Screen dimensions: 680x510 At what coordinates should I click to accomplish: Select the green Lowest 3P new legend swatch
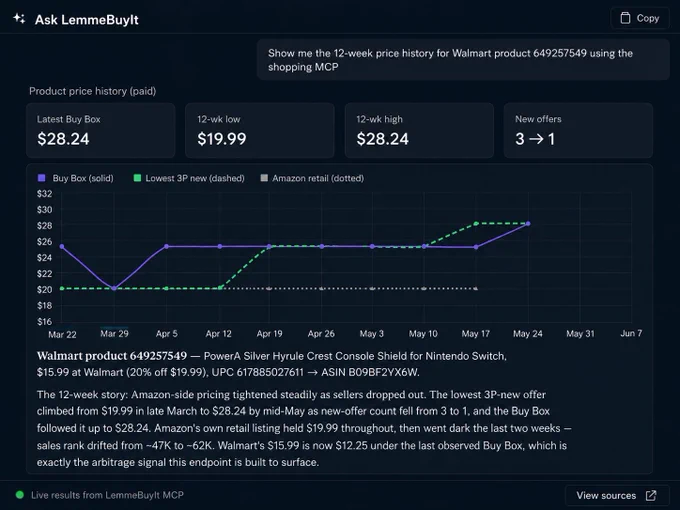(x=137, y=178)
